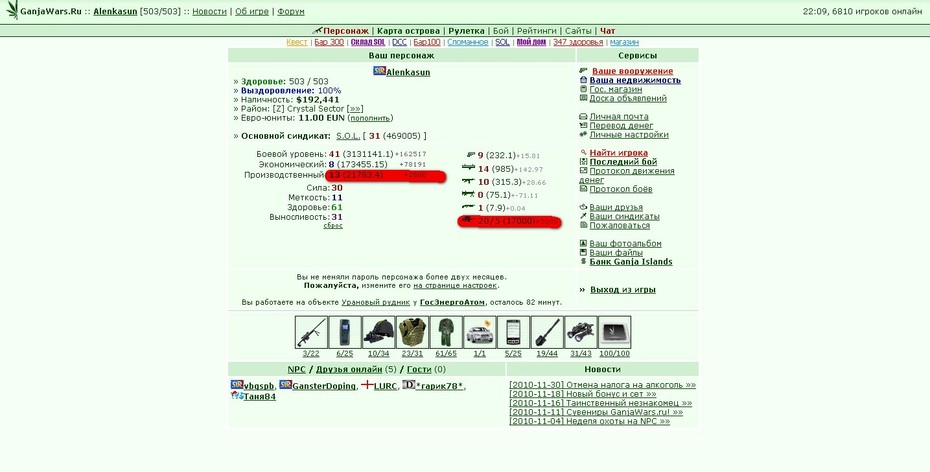Open the Склад SOL bookmark link
Viewport: 930px width, 472px height.
pyautogui.click(x=368, y=42)
